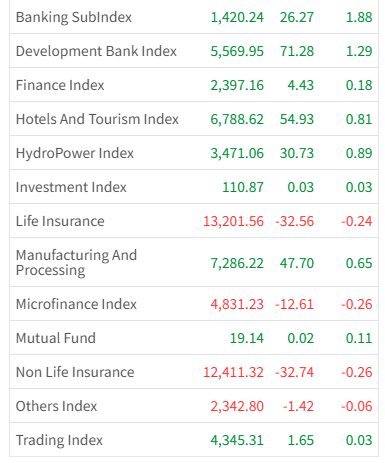Click Trading Index value 4,345.31
The height and width of the screenshot is (463, 385).
(237, 440)
